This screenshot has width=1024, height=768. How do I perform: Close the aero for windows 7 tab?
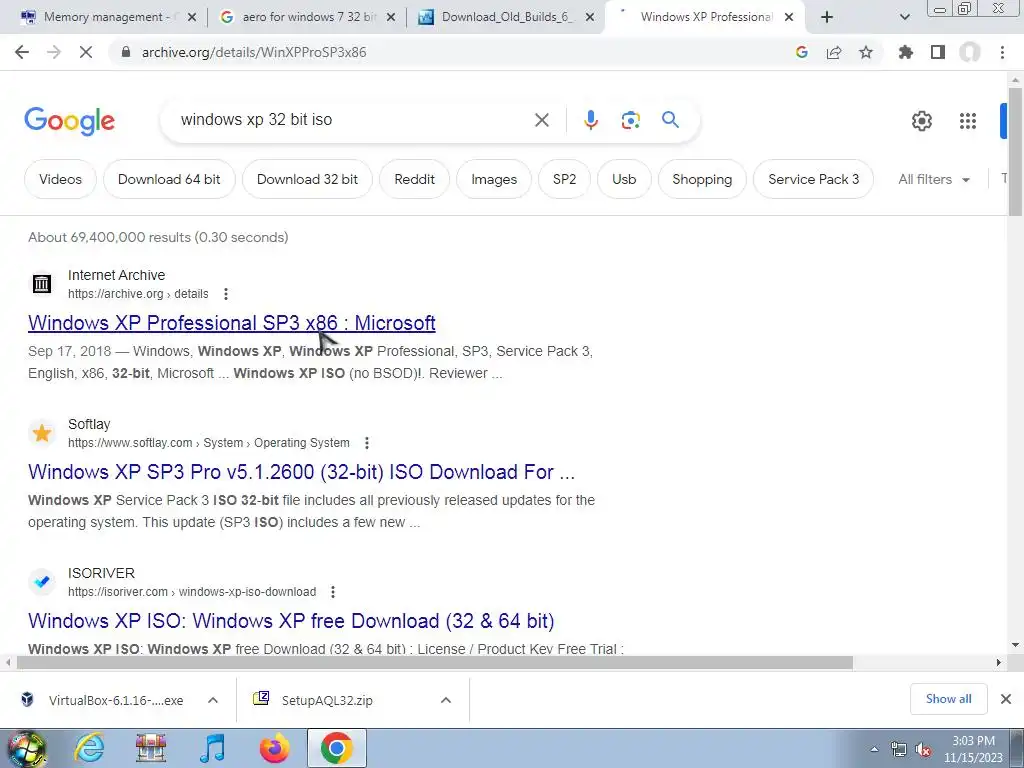click(391, 17)
